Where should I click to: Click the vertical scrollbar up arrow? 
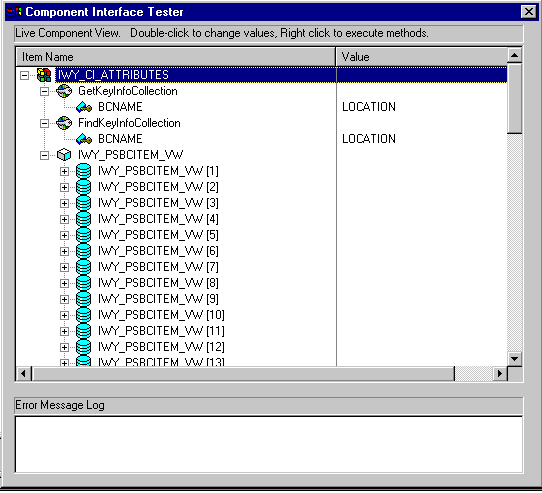tap(515, 56)
